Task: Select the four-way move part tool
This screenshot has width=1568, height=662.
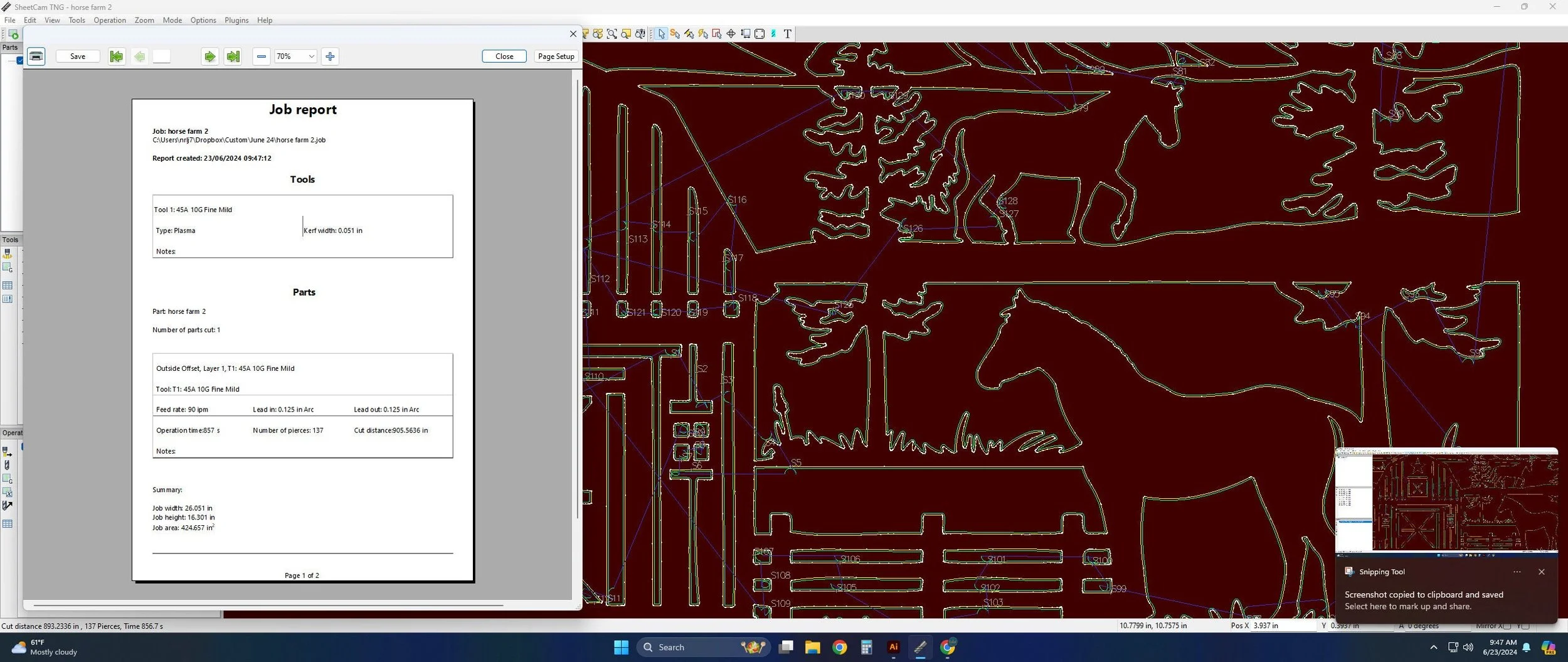Action: (x=731, y=34)
